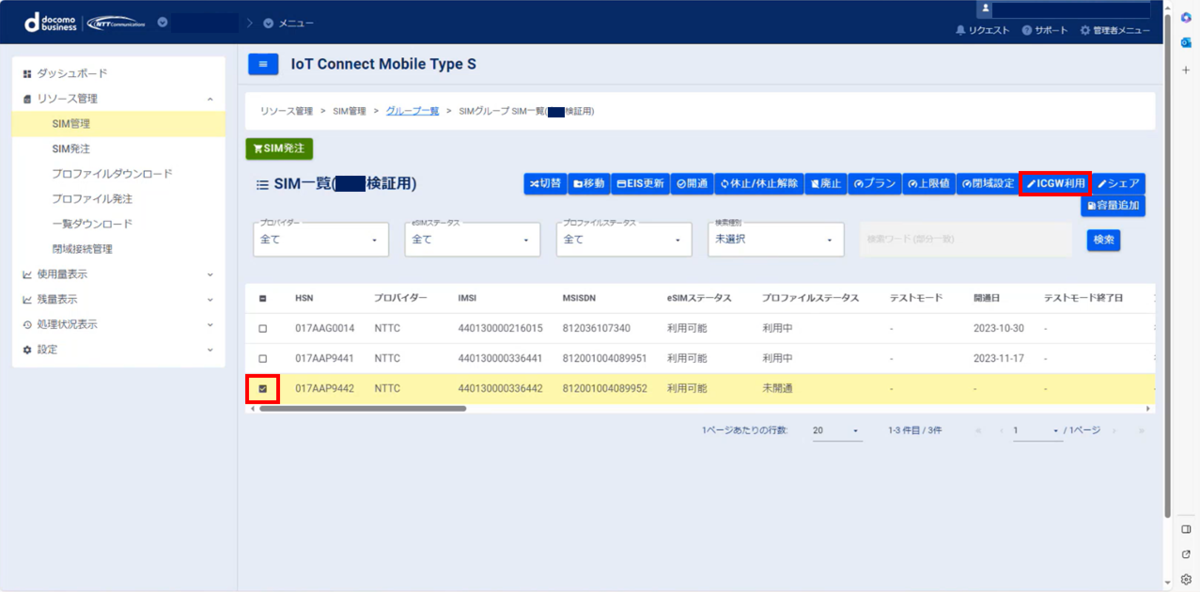The width and height of the screenshot is (1200, 592).
Task: Click the ICGW利用 button
Action: click(x=1056, y=184)
